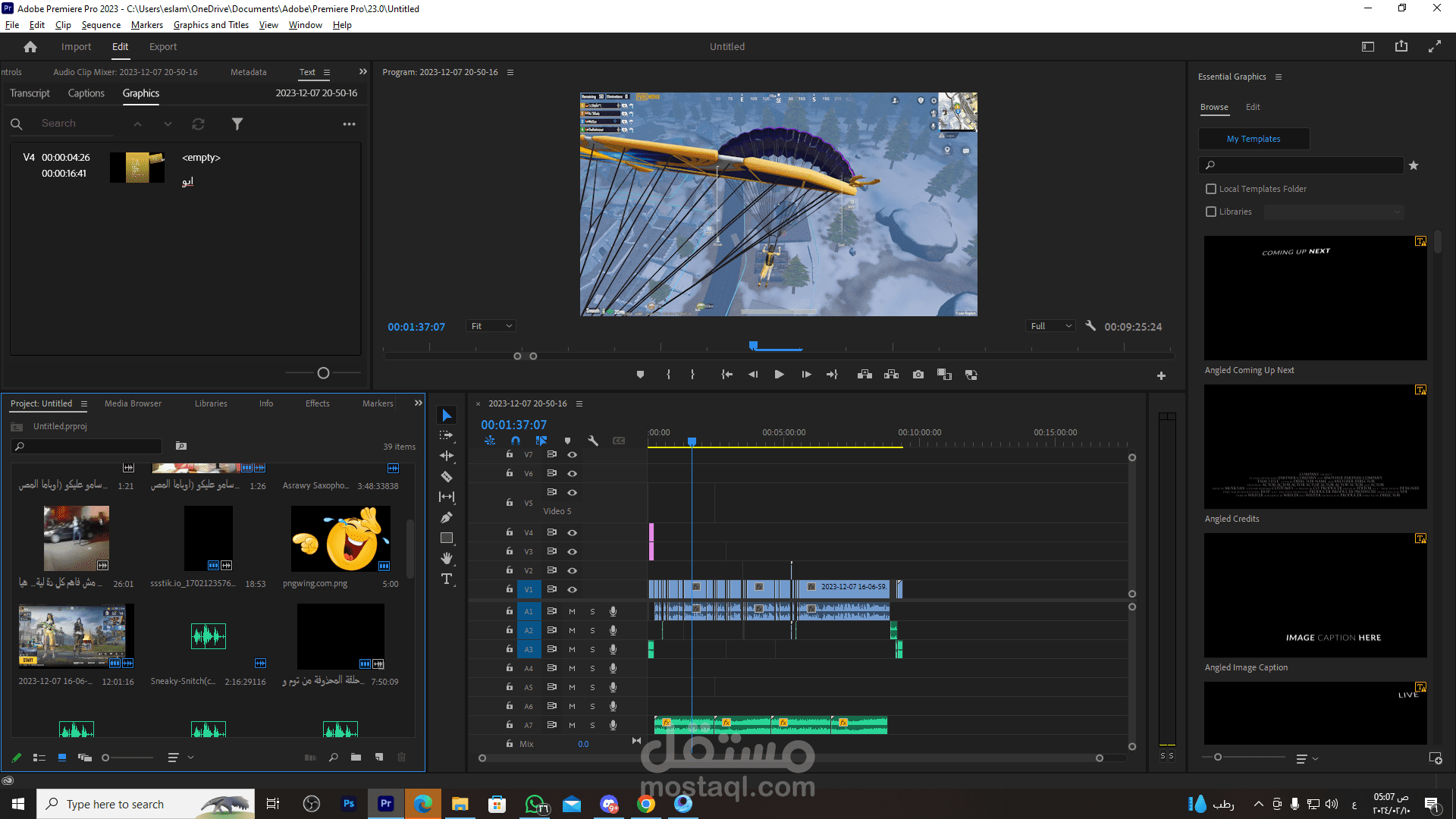The width and height of the screenshot is (1456, 819).
Task: Click the refresh icon in Graphics search
Action: [198, 124]
